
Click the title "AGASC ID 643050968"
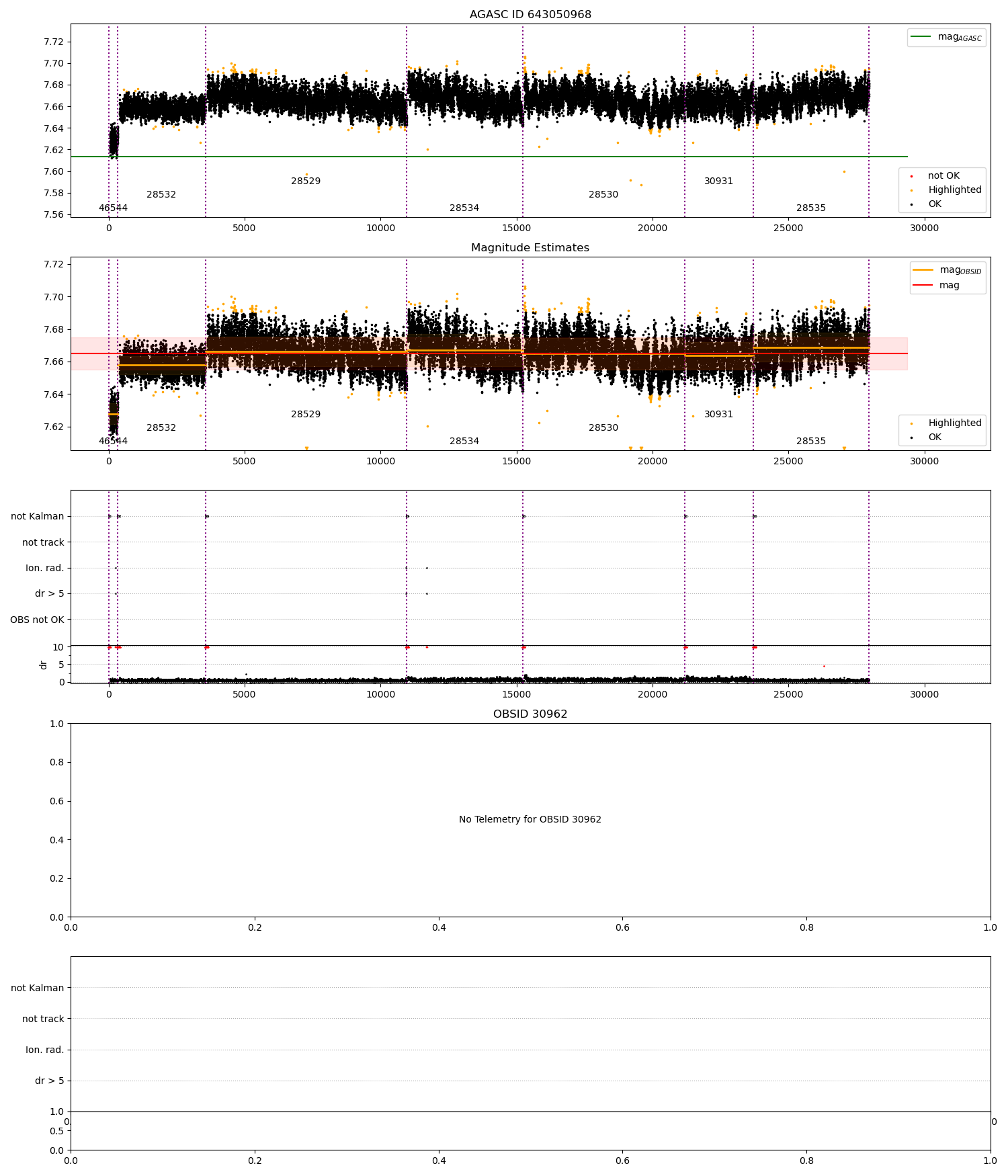coord(530,15)
